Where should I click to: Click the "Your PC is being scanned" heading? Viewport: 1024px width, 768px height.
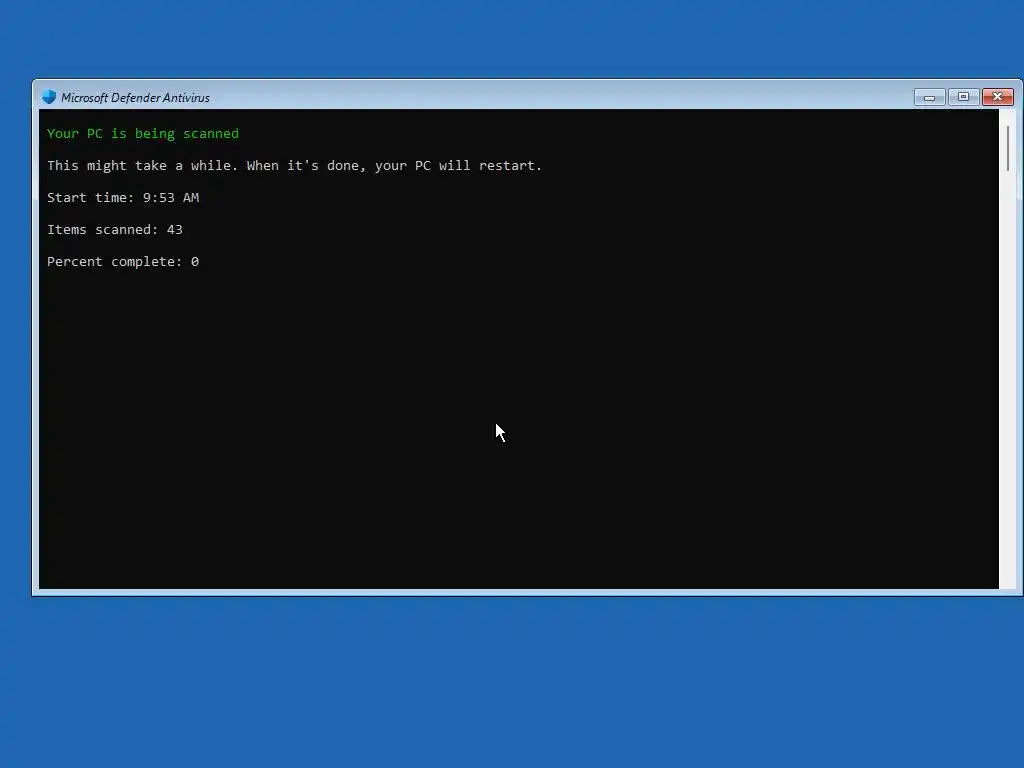[143, 133]
